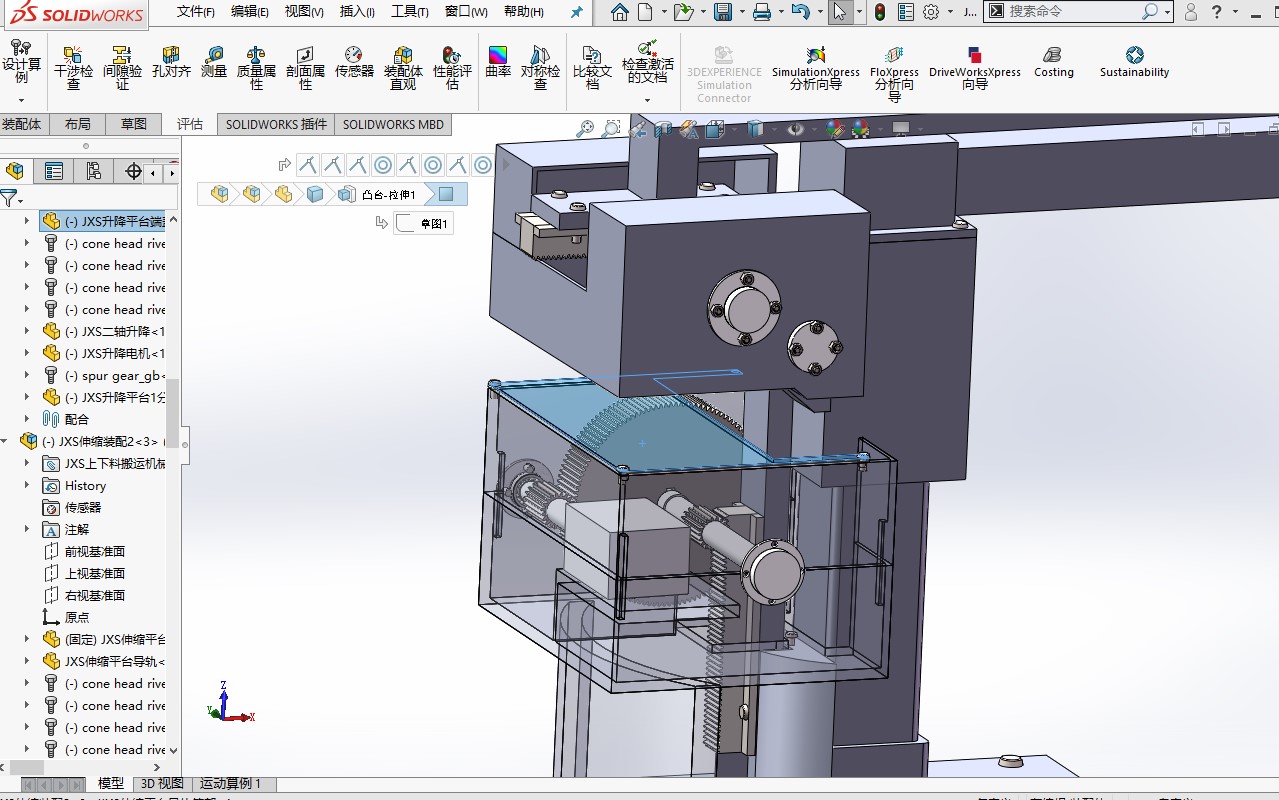
Task: Click the filter funnel in feature tree
Action: pos(9,197)
